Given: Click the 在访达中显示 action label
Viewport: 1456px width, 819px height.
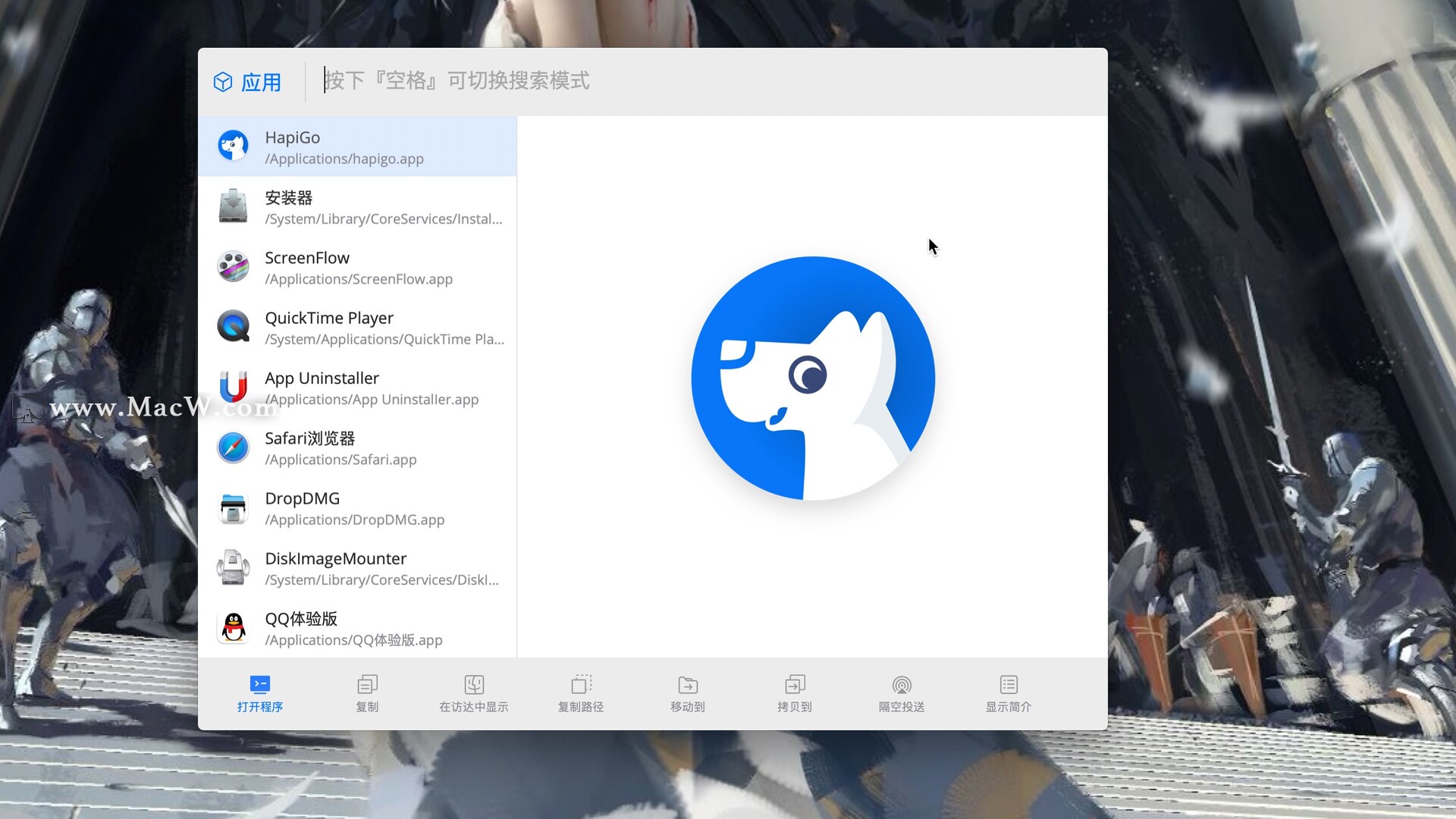Looking at the screenshot, I should pyautogui.click(x=474, y=707).
